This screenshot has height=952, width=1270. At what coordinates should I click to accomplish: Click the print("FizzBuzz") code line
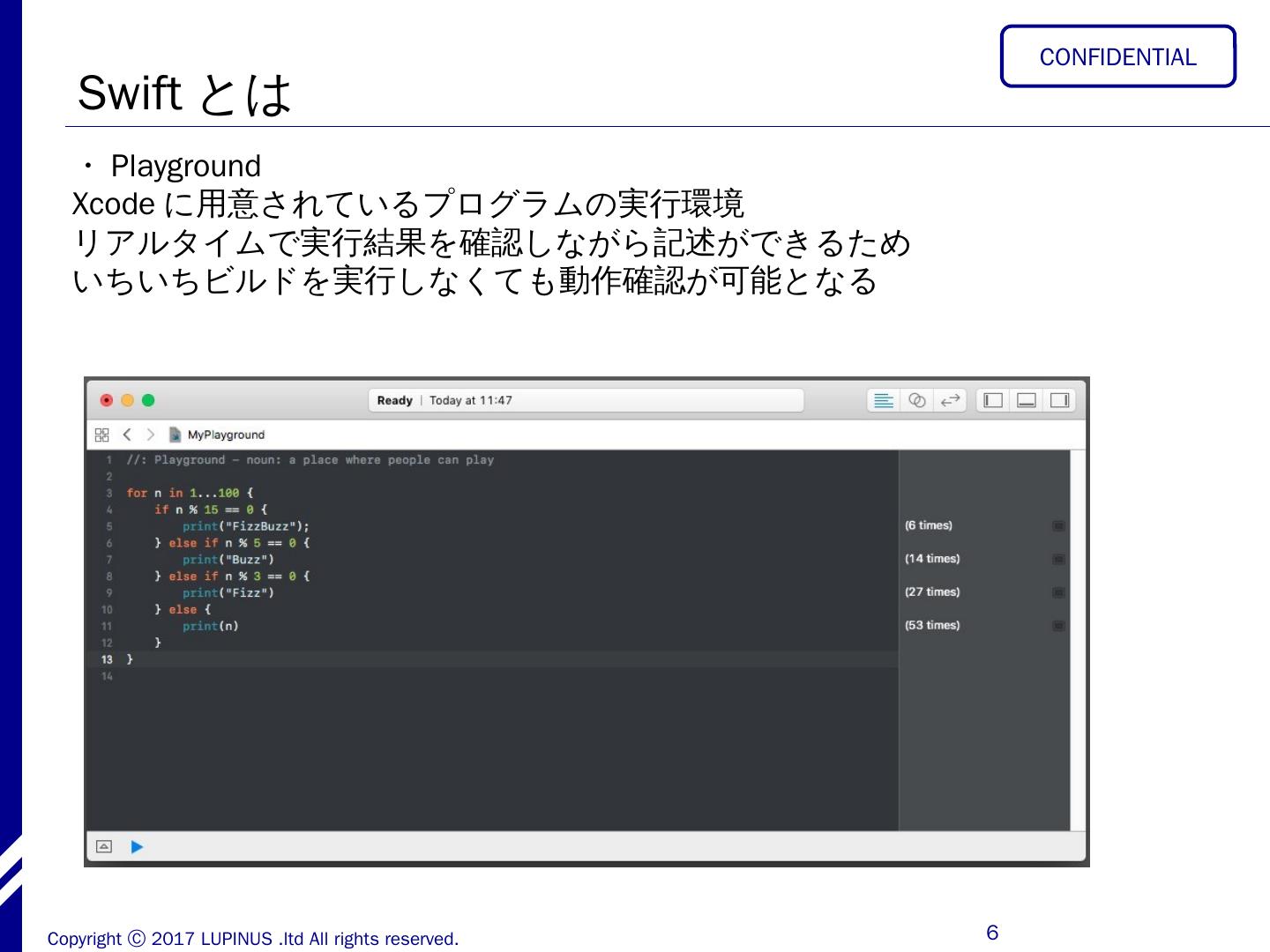(x=245, y=526)
